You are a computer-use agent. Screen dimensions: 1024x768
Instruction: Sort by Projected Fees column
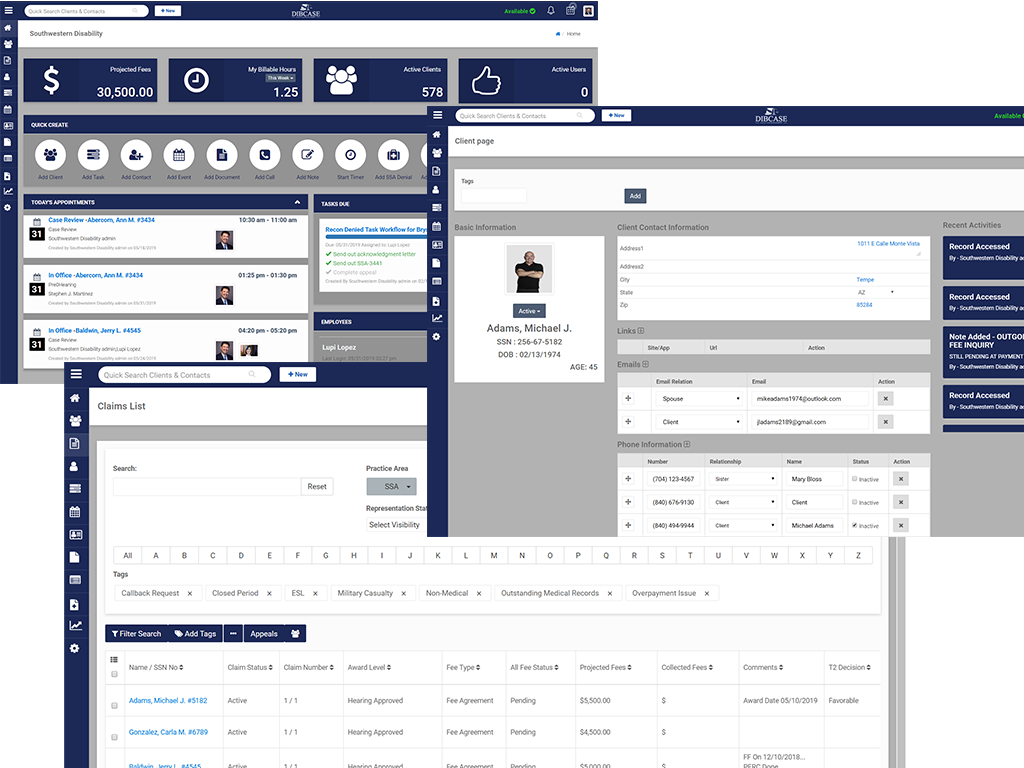pyautogui.click(x=605, y=667)
